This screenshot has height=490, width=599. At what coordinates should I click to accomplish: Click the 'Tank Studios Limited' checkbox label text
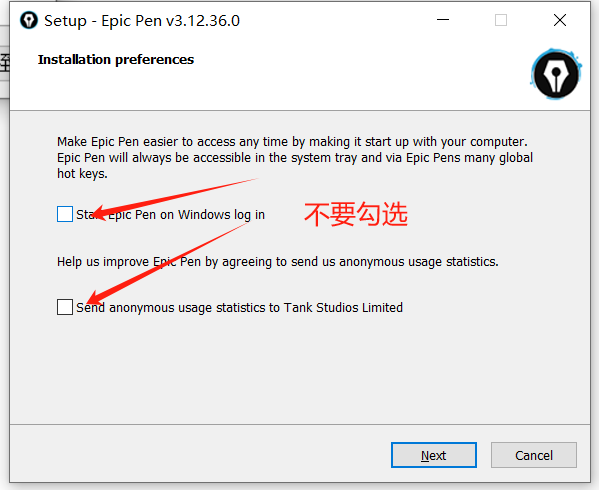pos(343,307)
